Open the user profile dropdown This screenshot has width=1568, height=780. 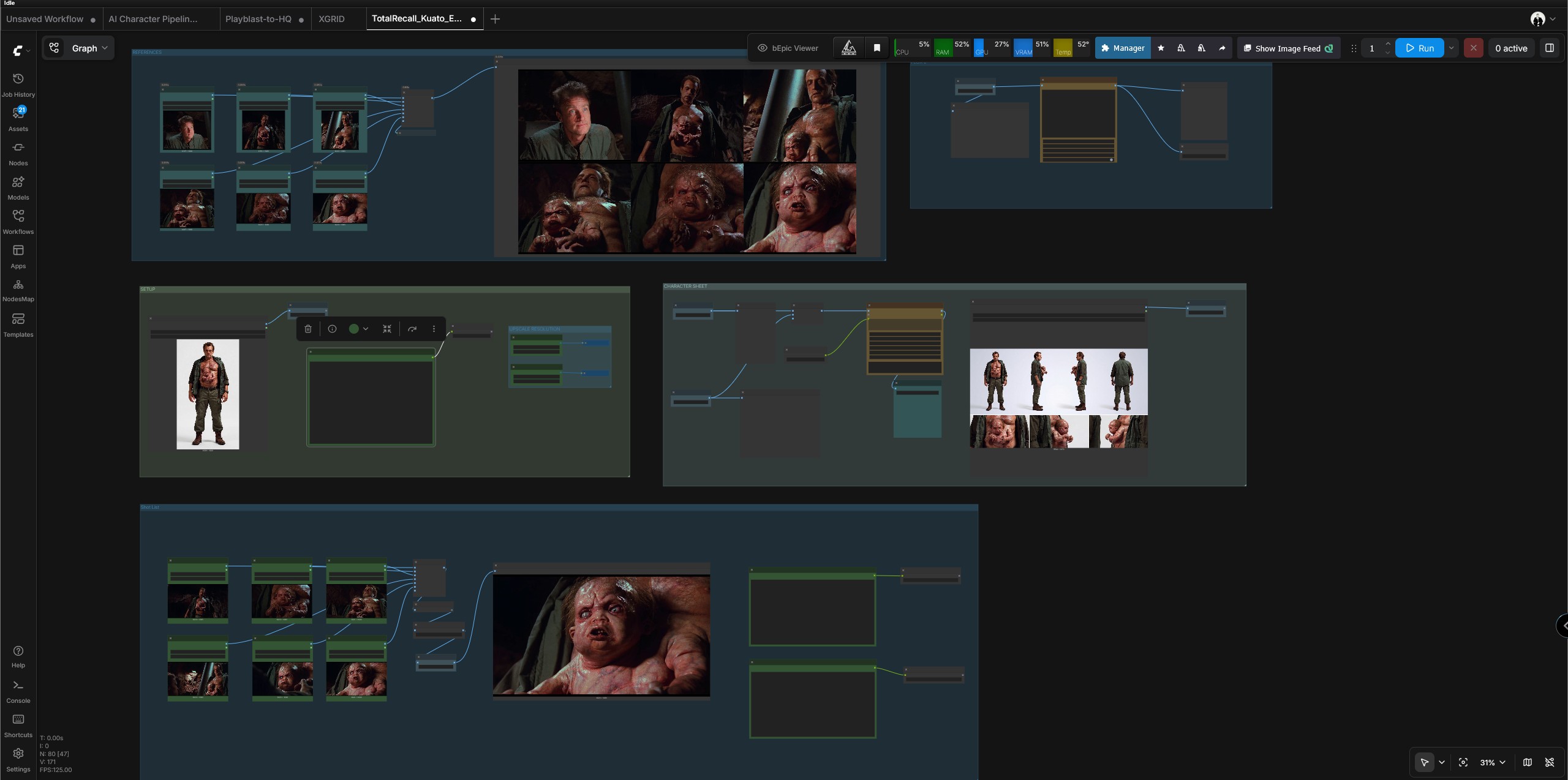1543,19
